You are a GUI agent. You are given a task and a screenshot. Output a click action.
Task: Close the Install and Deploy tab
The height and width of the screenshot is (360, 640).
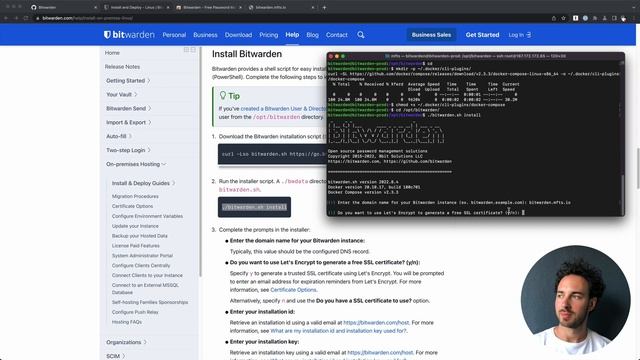tap(168, 7)
